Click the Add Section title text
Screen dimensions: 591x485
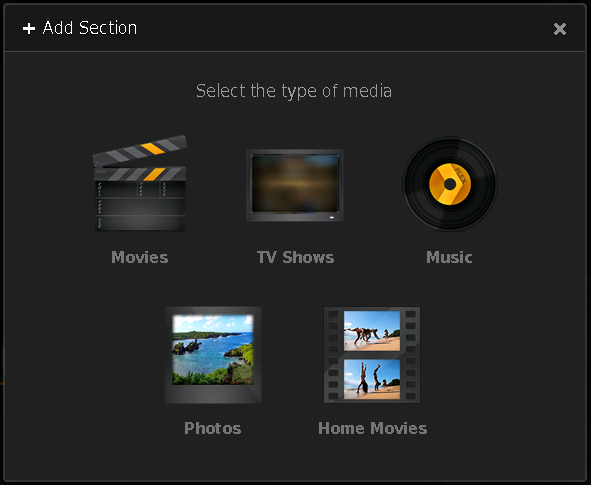click(x=90, y=28)
